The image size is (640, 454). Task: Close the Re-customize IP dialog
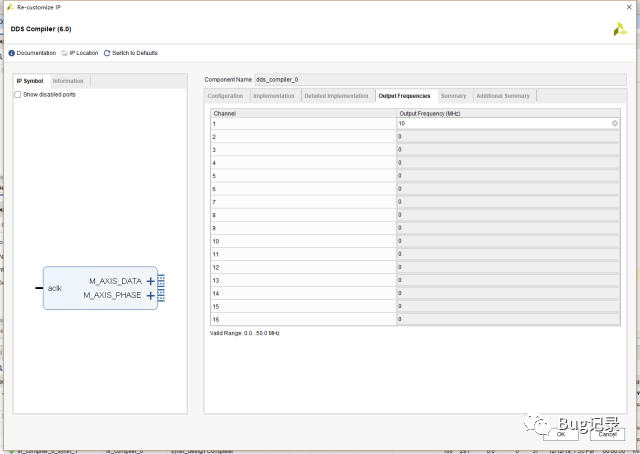pos(629,7)
